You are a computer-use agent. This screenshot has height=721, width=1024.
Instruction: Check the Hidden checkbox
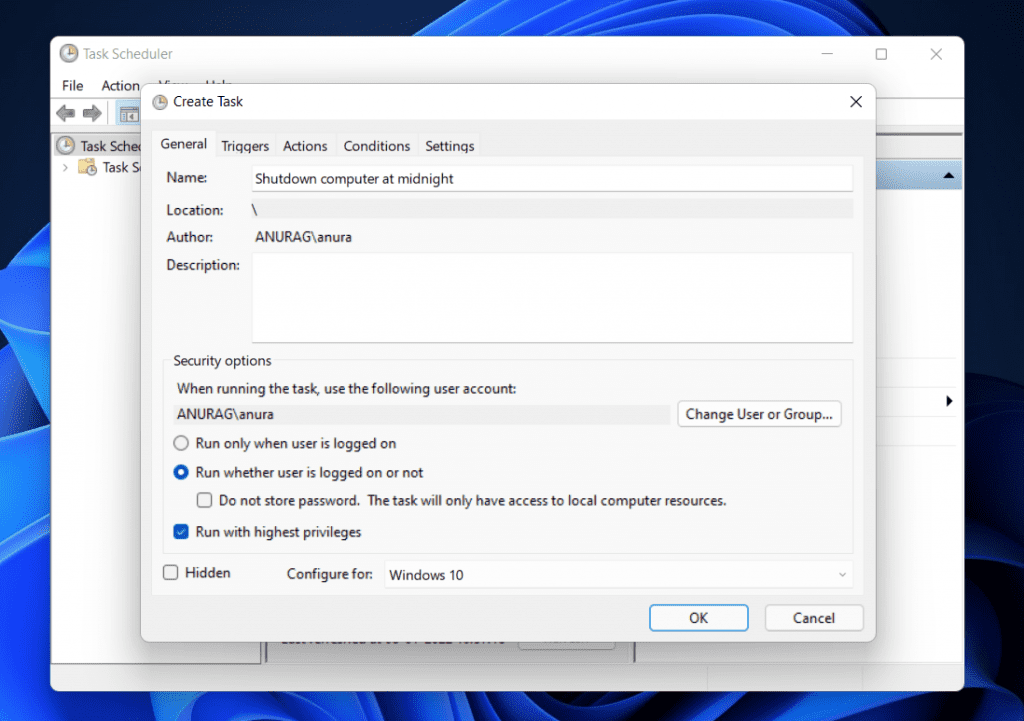click(x=168, y=572)
